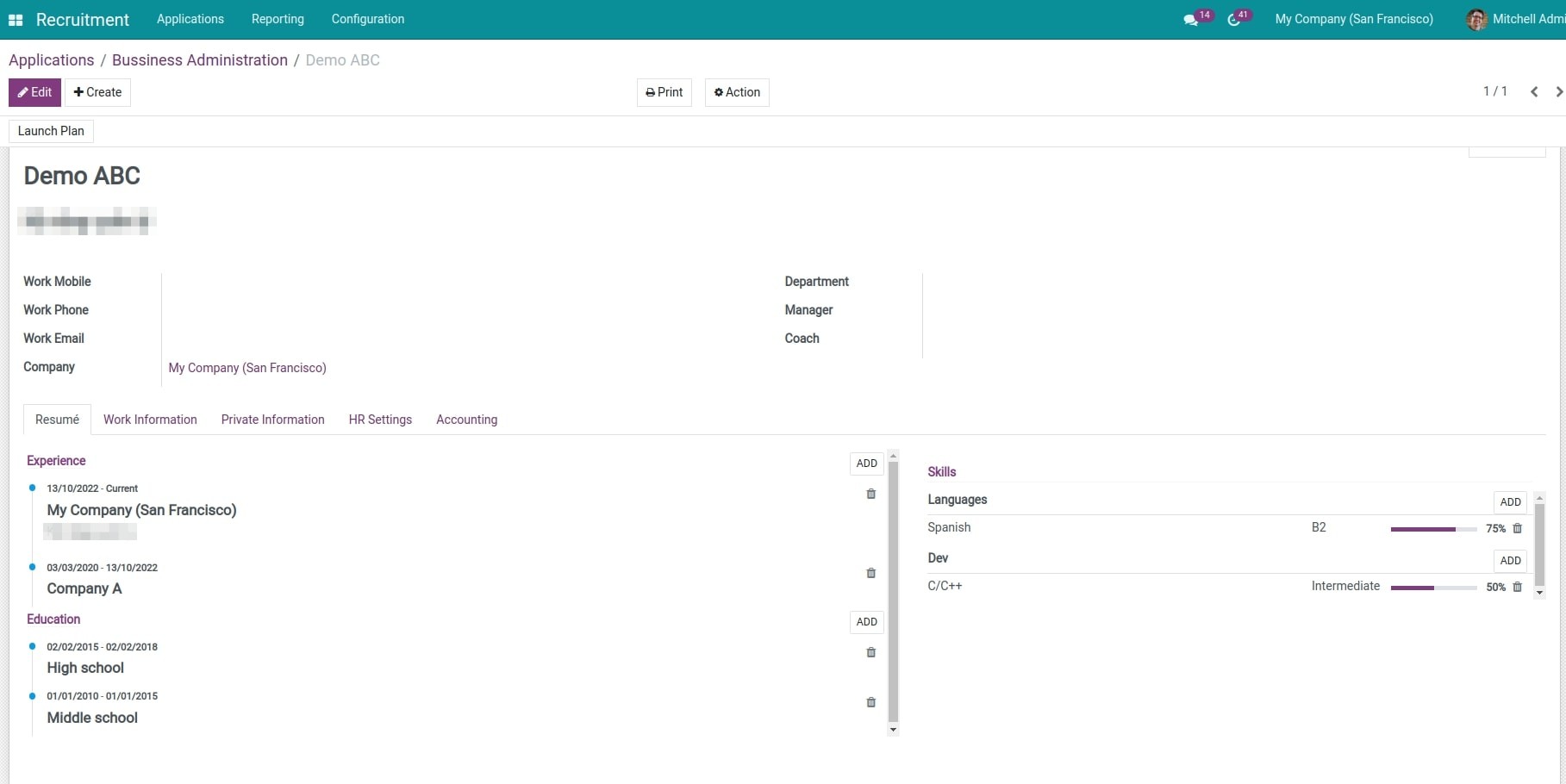This screenshot has width=1566, height=784.
Task: Go to the next record arrow
Action: (x=1558, y=92)
